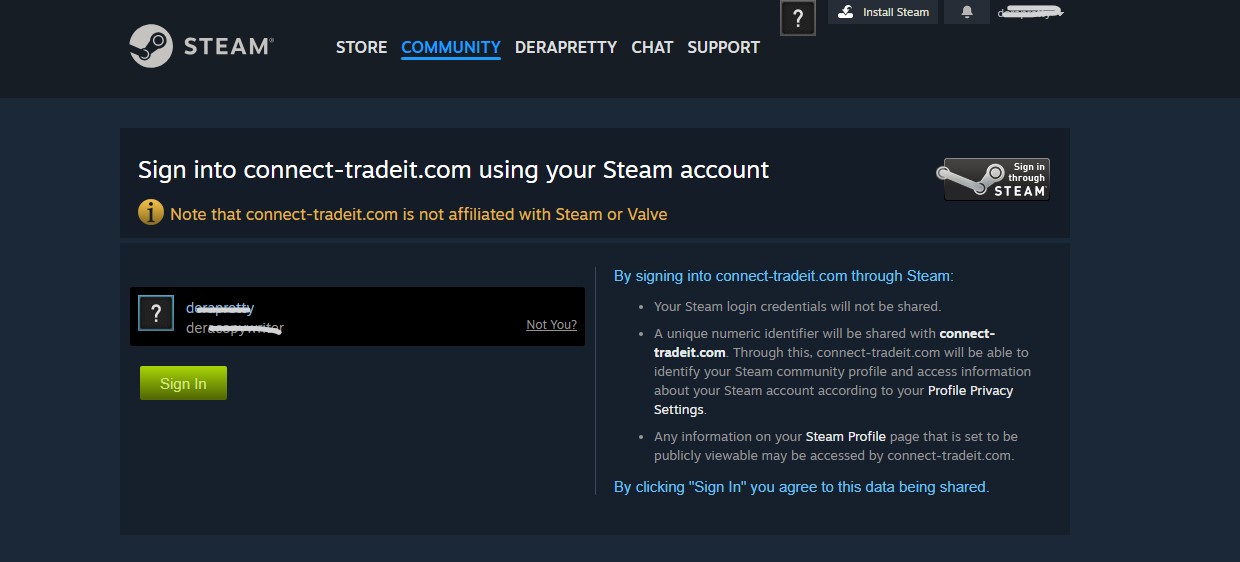Click the Install Steam button
This screenshot has width=1240, height=562.
click(884, 12)
